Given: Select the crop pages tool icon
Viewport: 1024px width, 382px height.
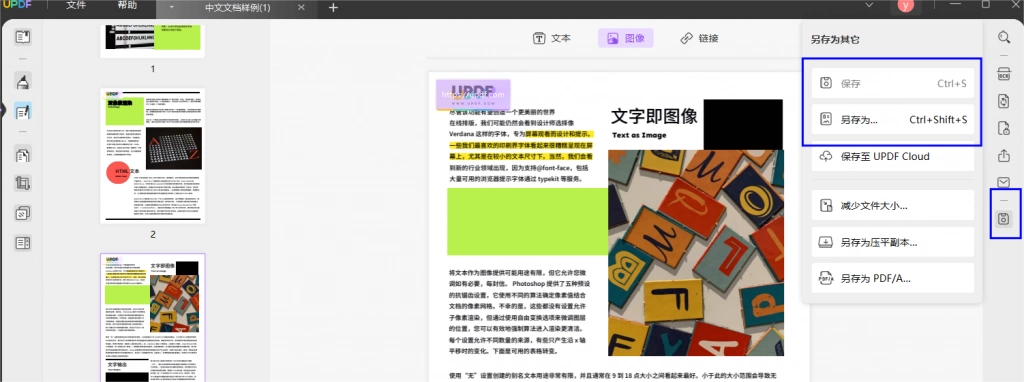Looking at the screenshot, I should click(23, 183).
